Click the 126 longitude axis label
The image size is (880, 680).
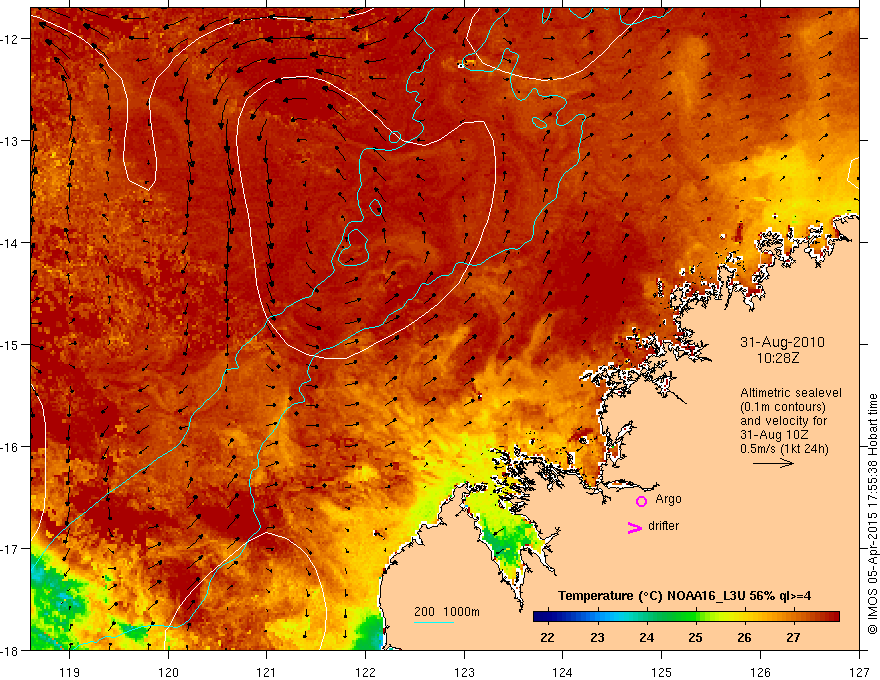click(x=760, y=672)
